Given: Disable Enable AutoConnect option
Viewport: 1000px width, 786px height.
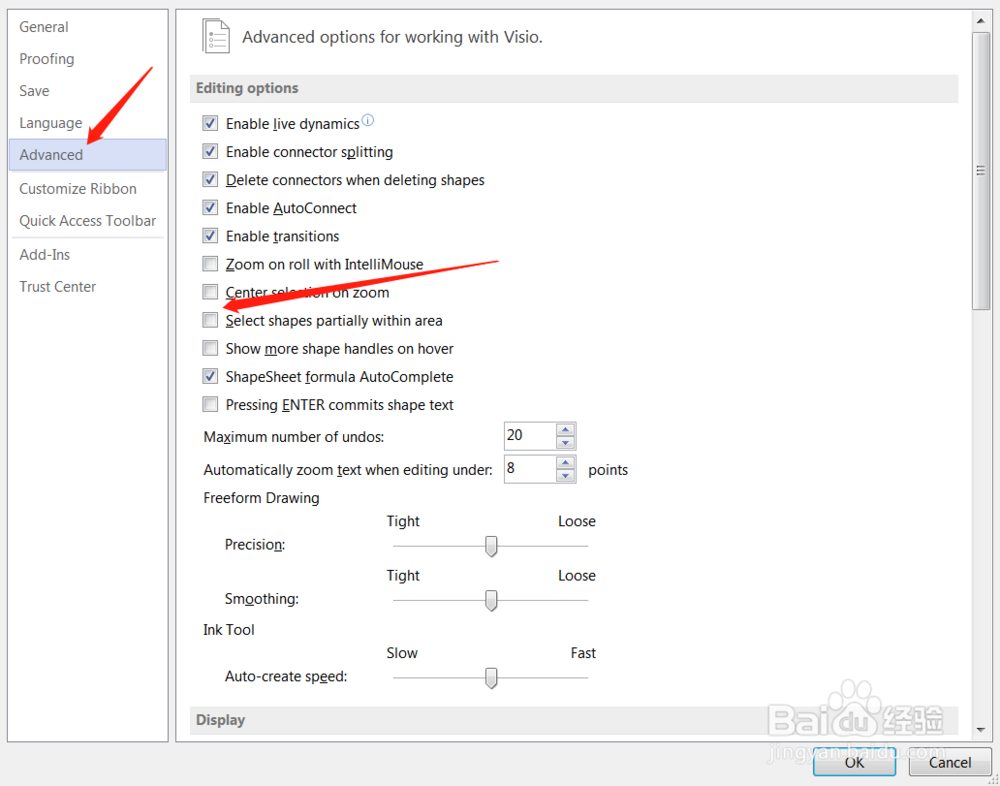Looking at the screenshot, I should point(210,208).
